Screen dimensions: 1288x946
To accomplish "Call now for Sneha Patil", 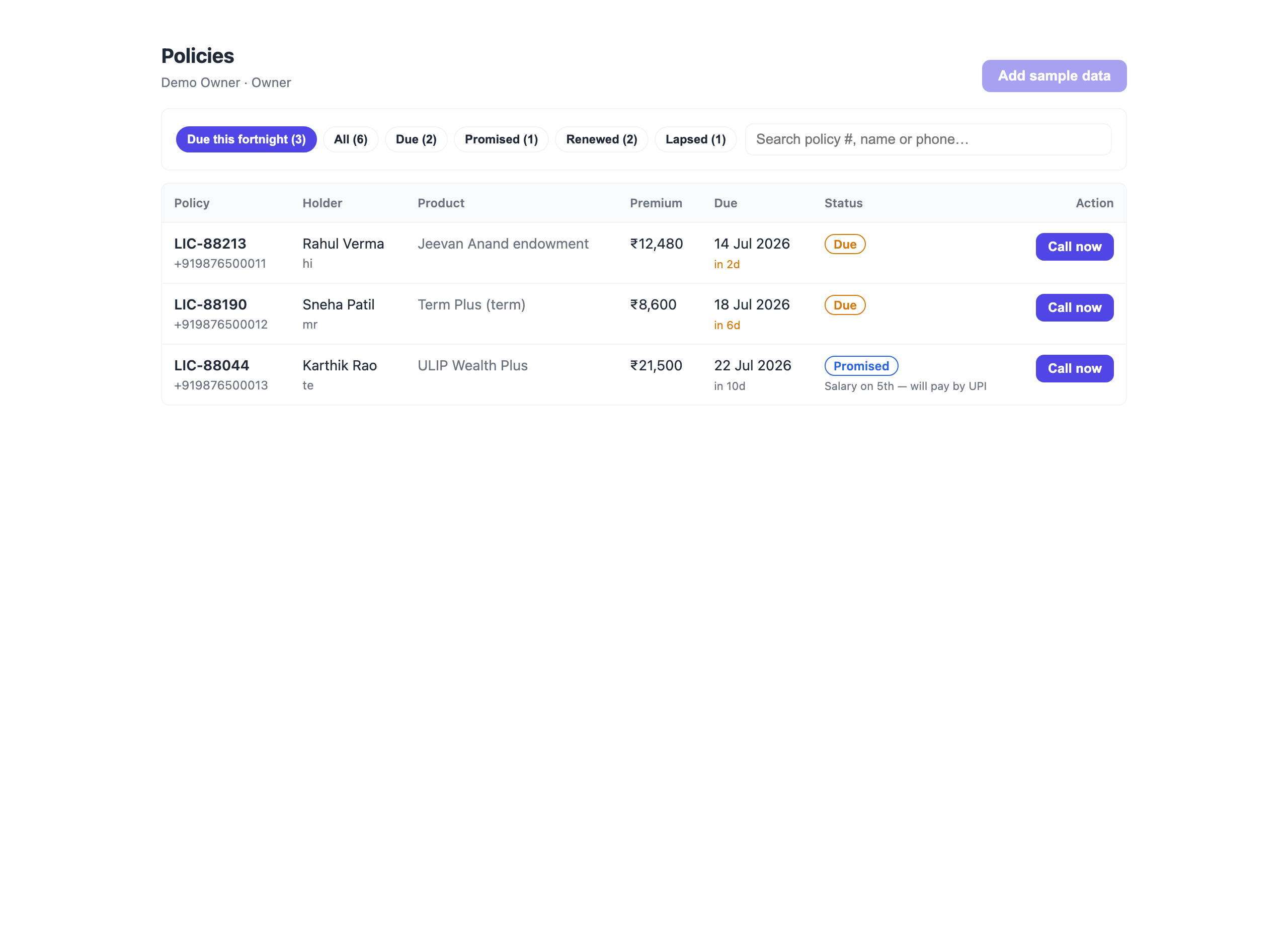I will tap(1075, 307).
